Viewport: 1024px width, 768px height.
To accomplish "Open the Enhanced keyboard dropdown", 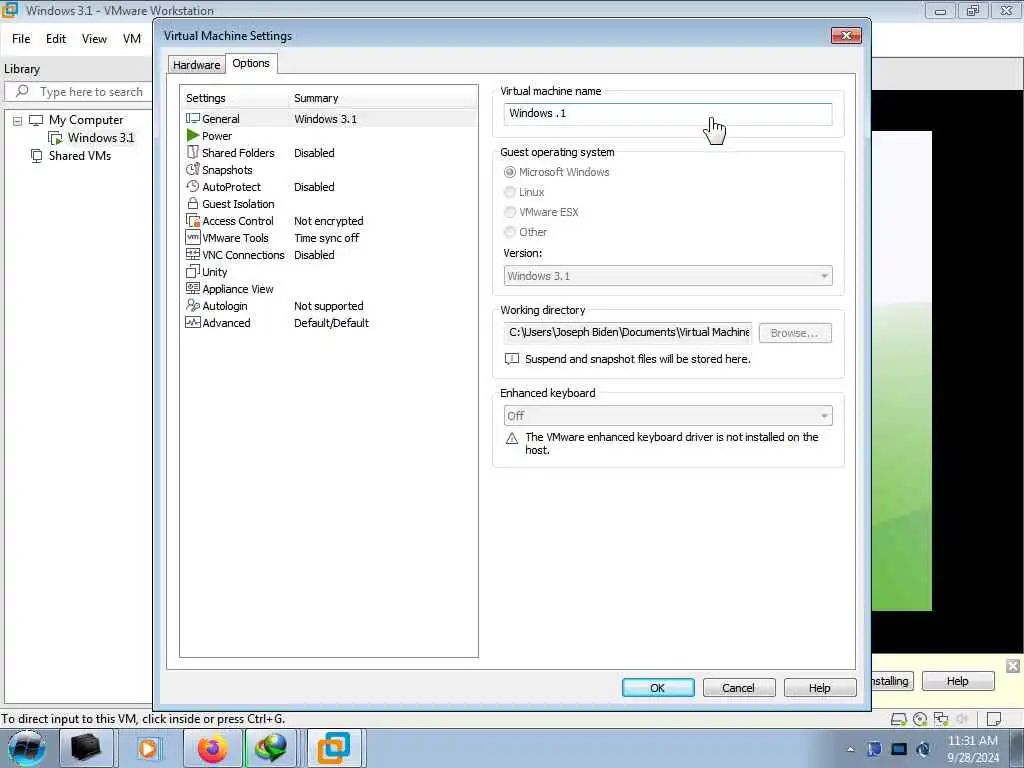I will 668,415.
